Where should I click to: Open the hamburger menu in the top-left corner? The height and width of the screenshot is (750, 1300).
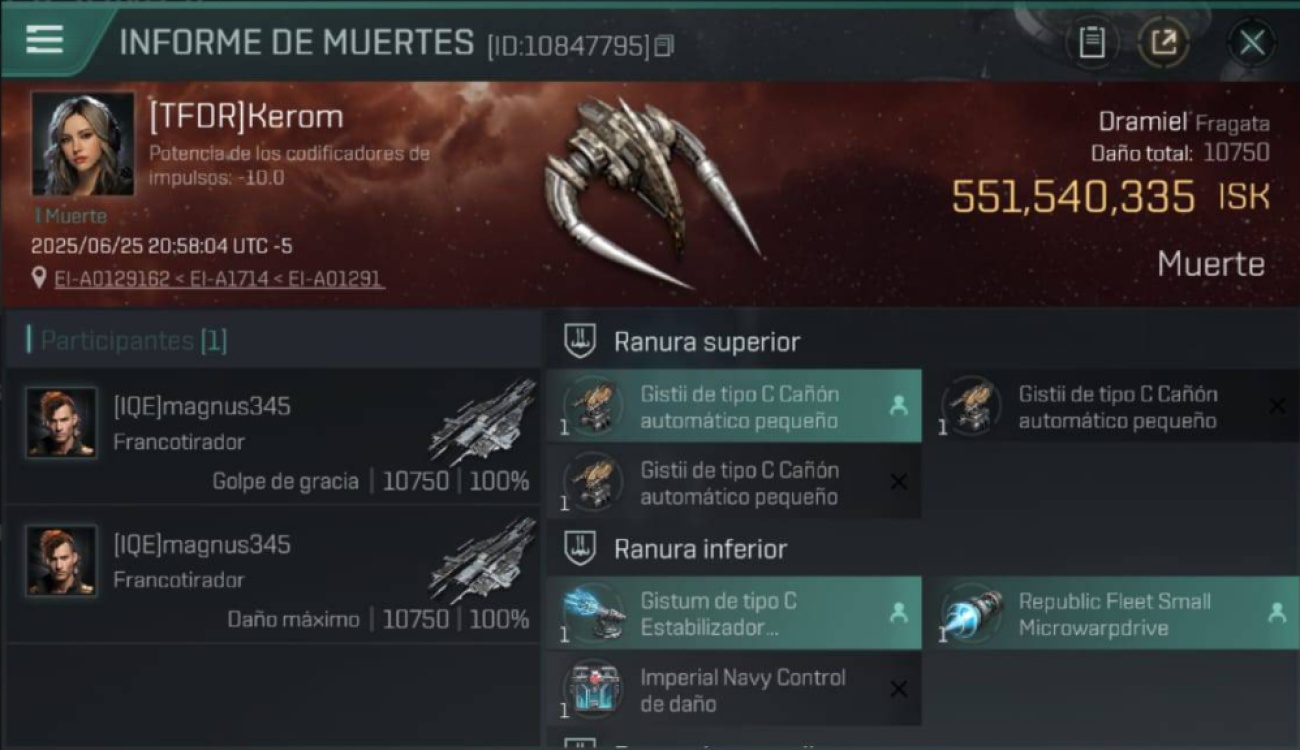pyautogui.click(x=44, y=40)
